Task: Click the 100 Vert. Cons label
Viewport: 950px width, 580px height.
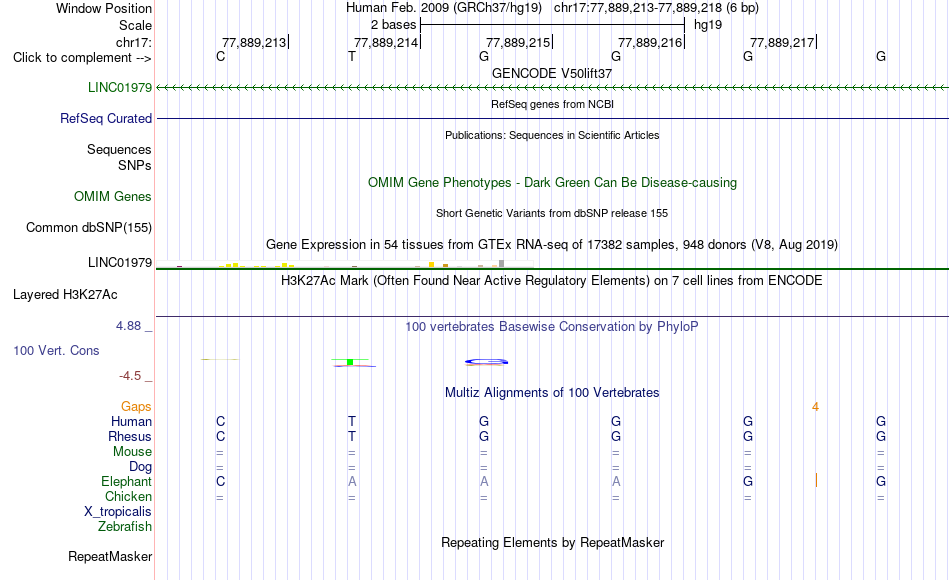Action: 56,350
